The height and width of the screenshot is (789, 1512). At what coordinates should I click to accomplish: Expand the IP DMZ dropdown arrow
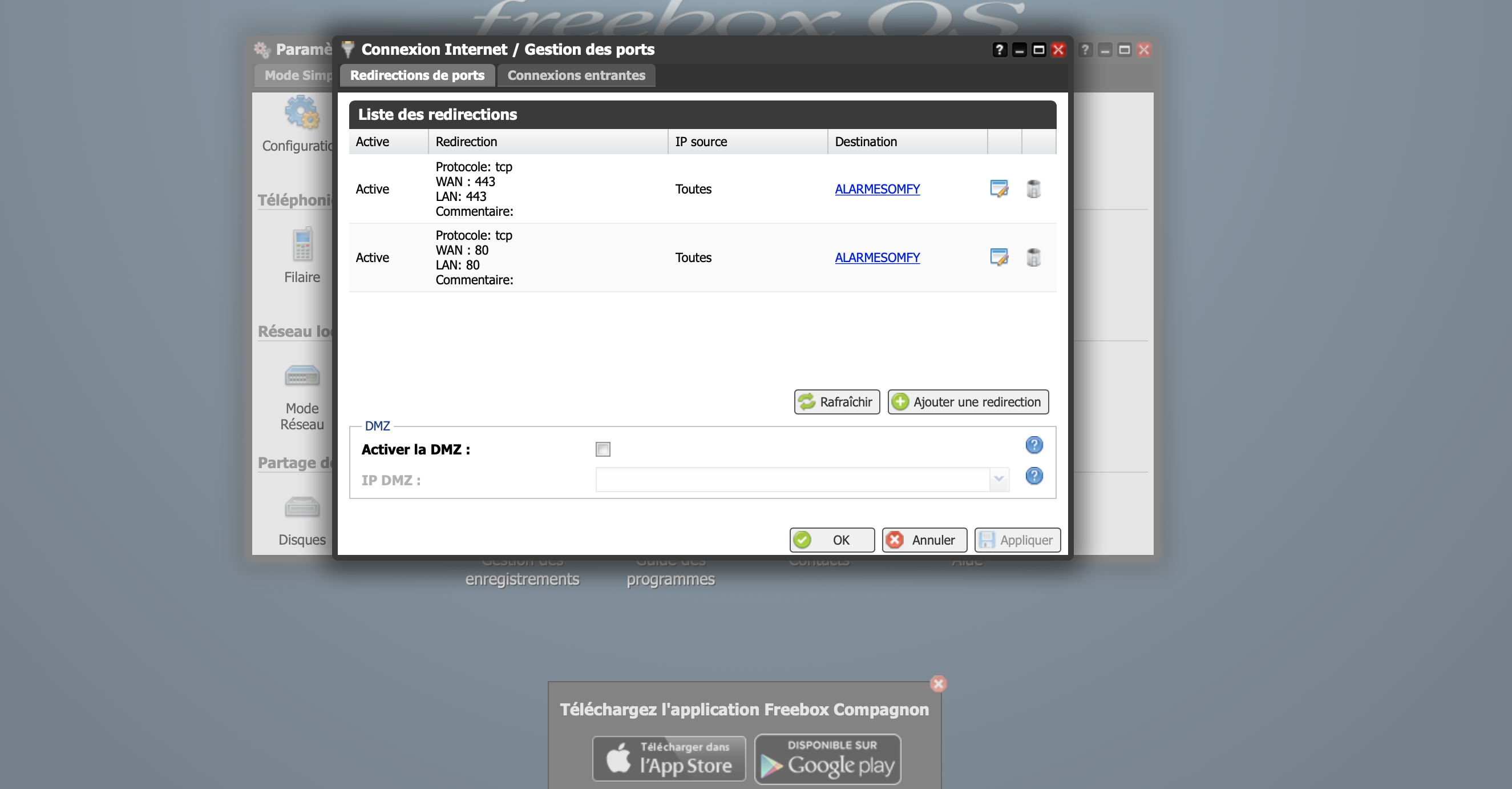coord(998,480)
